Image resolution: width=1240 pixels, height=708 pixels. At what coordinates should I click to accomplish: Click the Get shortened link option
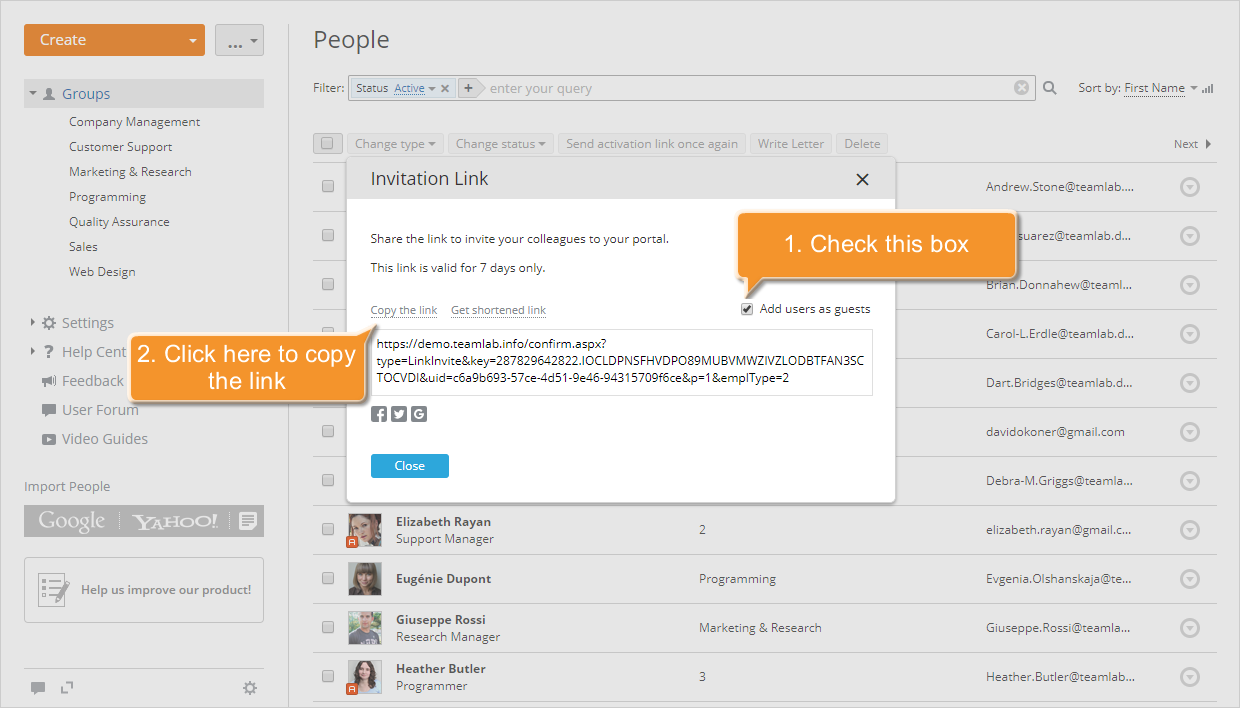[498, 310]
